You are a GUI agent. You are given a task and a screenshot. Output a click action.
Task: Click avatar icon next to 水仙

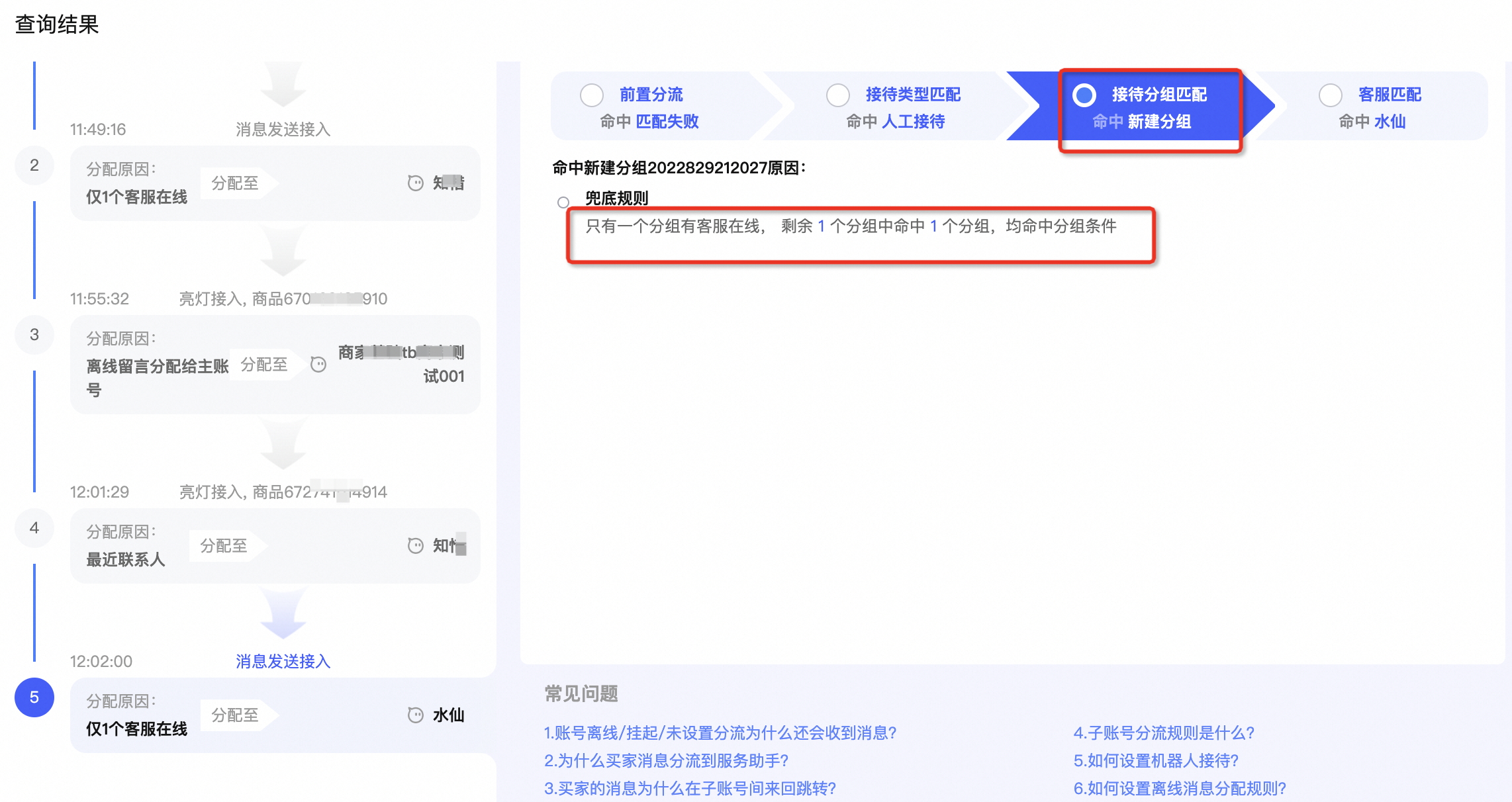[416, 715]
